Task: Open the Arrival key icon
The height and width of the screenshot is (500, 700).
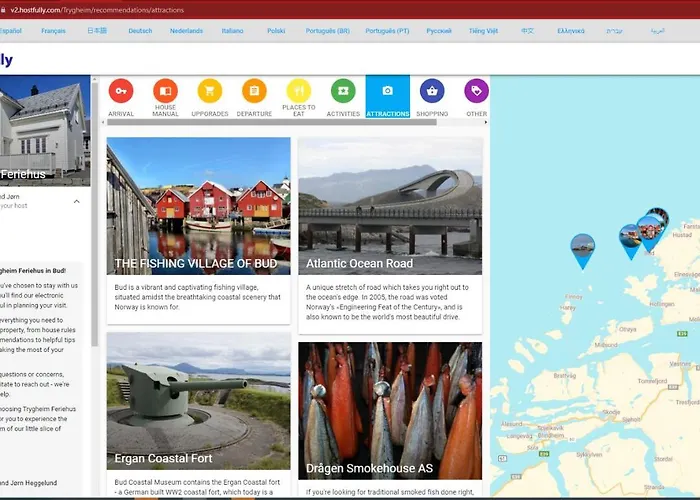Action: point(121,91)
